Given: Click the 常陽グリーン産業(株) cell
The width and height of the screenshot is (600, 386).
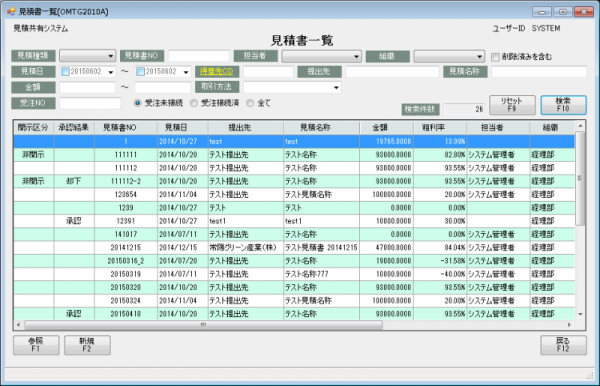Looking at the screenshot, I should pyautogui.click(x=246, y=248).
